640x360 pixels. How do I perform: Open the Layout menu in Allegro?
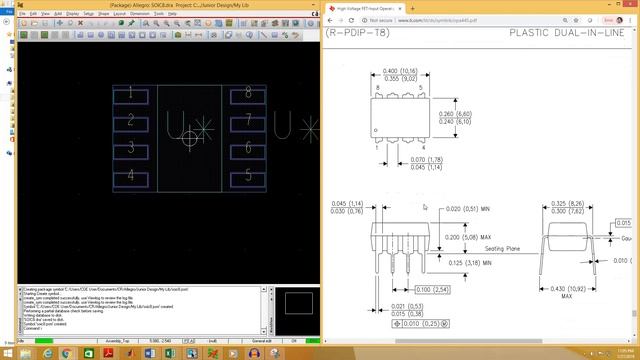coord(119,14)
